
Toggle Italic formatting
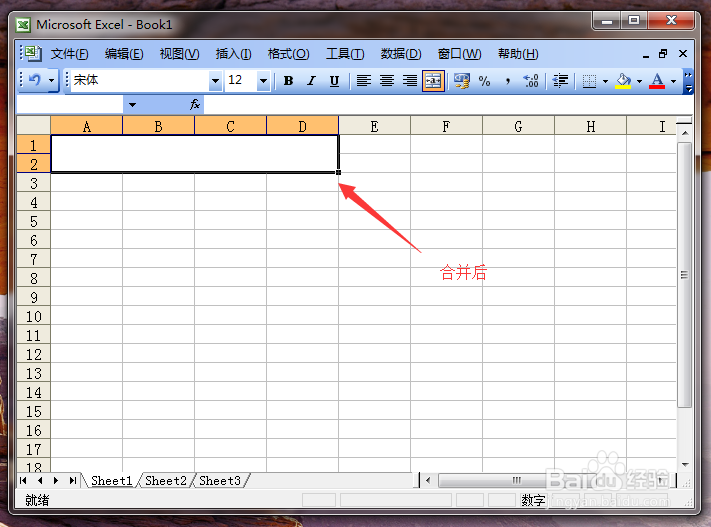pos(311,81)
